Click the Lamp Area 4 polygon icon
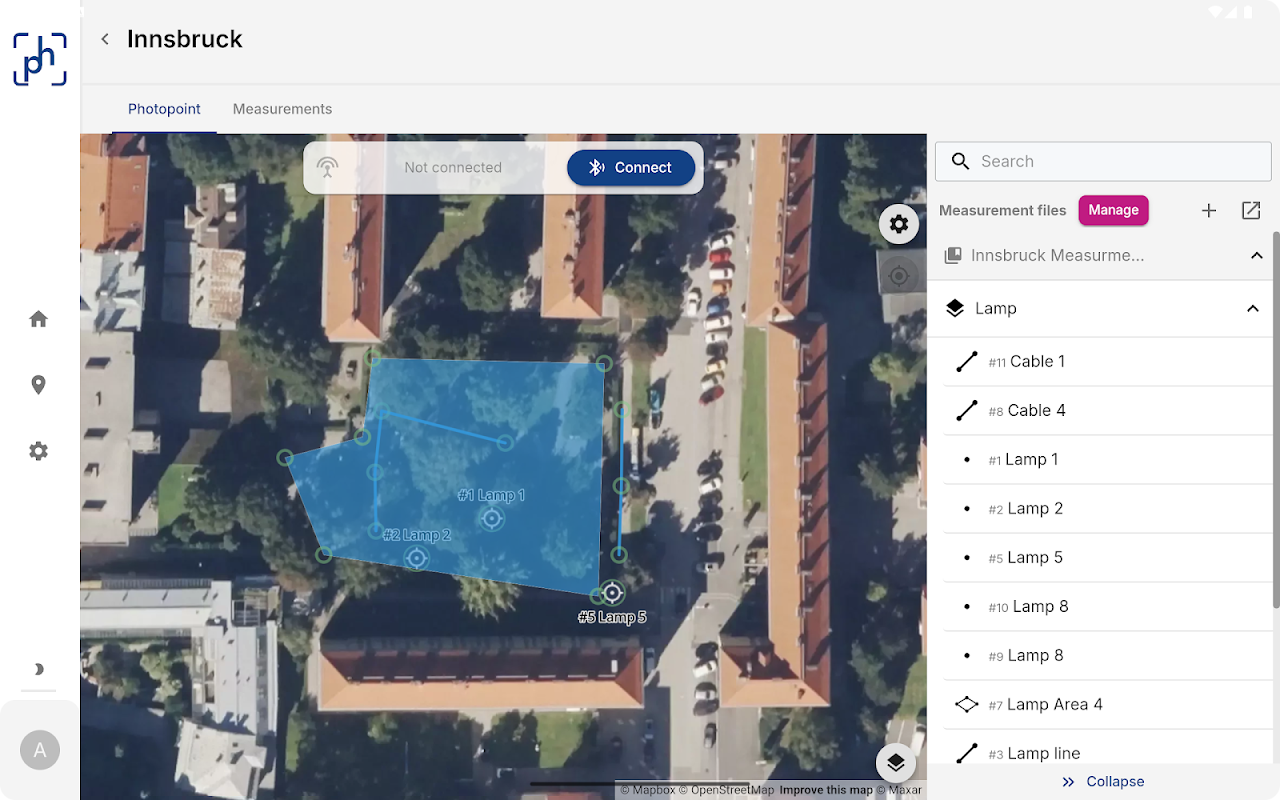The image size is (1280, 800). click(966, 704)
